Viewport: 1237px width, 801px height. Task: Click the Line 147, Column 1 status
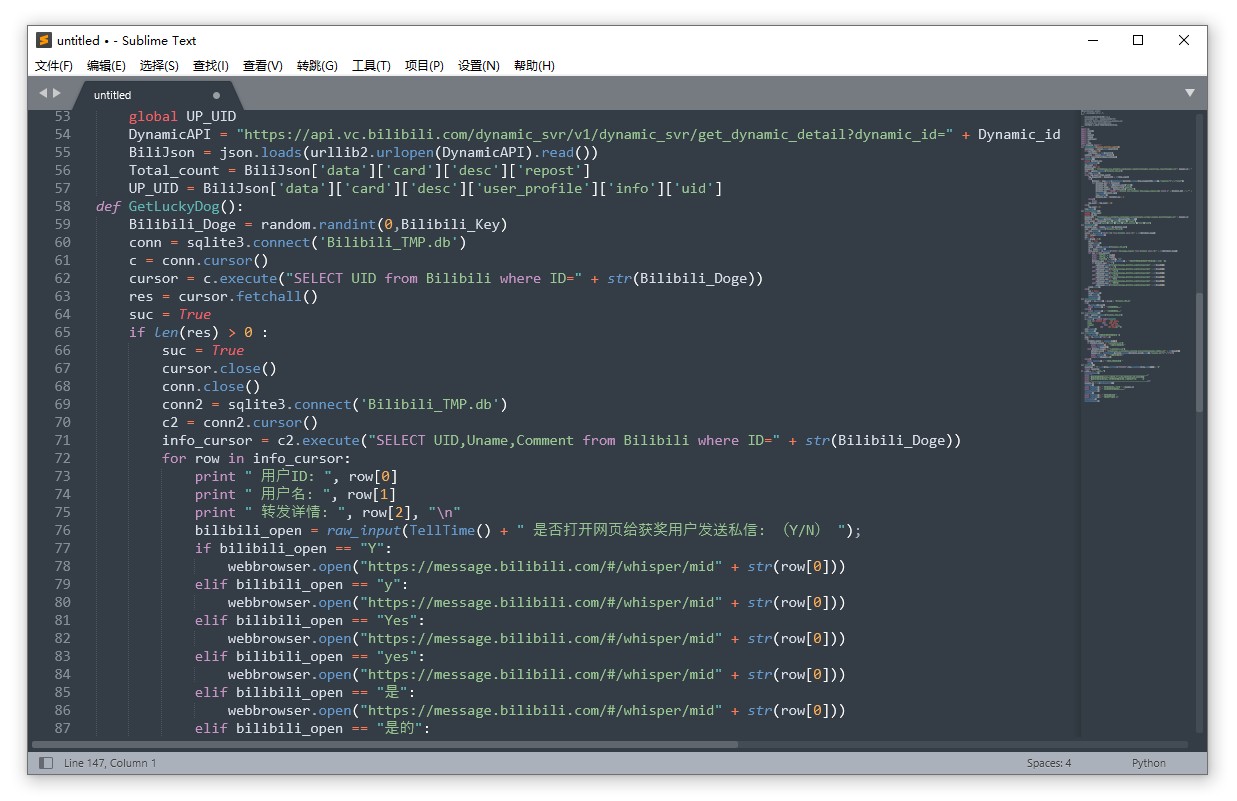110,763
